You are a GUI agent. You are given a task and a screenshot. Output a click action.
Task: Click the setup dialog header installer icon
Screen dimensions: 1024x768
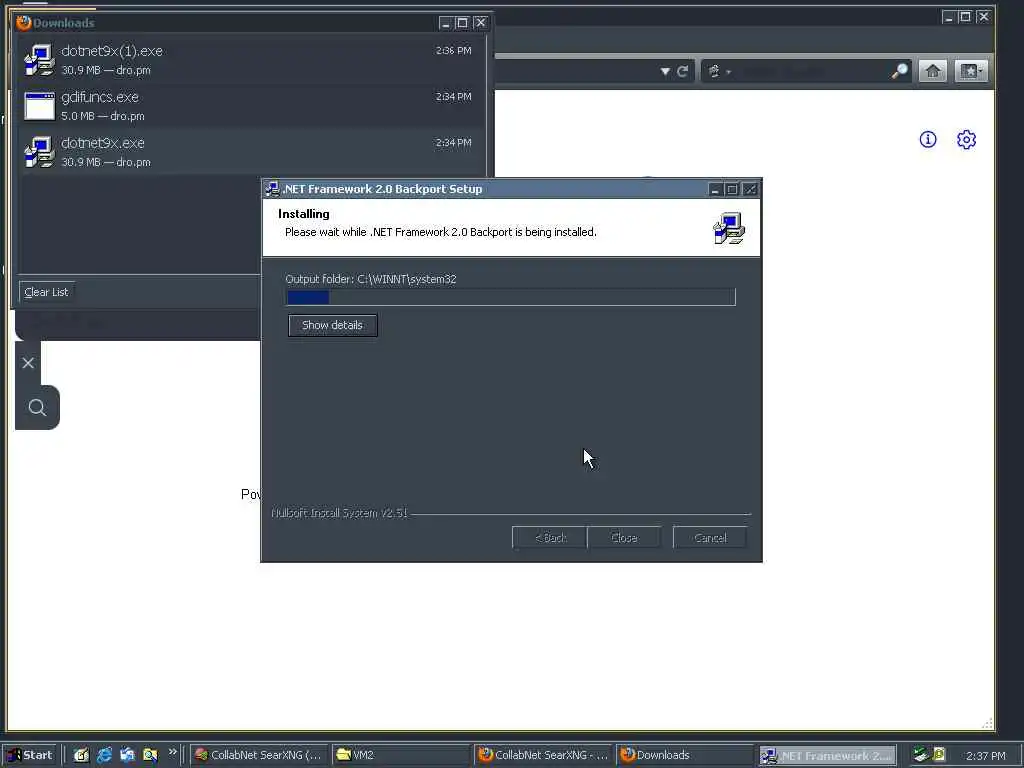point(729,228)
